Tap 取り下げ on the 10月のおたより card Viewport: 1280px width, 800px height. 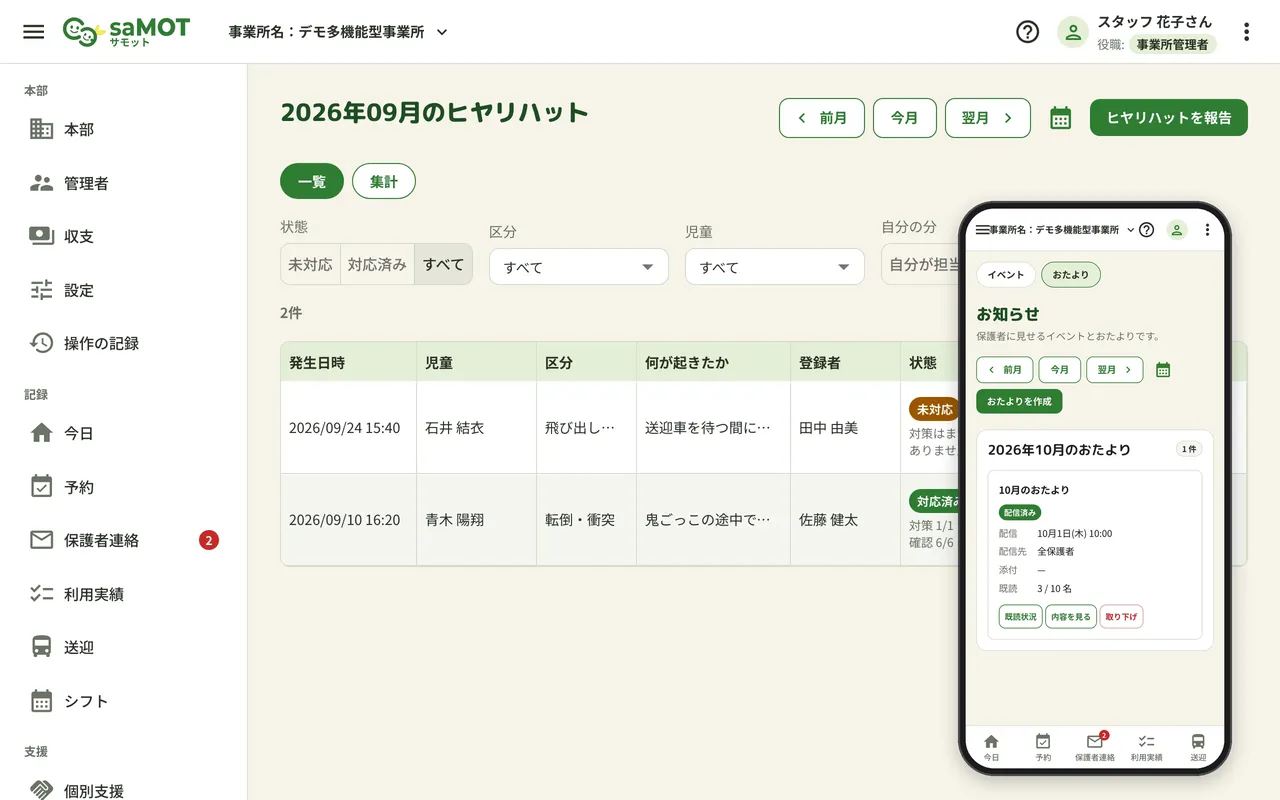tap(1121, 617)
